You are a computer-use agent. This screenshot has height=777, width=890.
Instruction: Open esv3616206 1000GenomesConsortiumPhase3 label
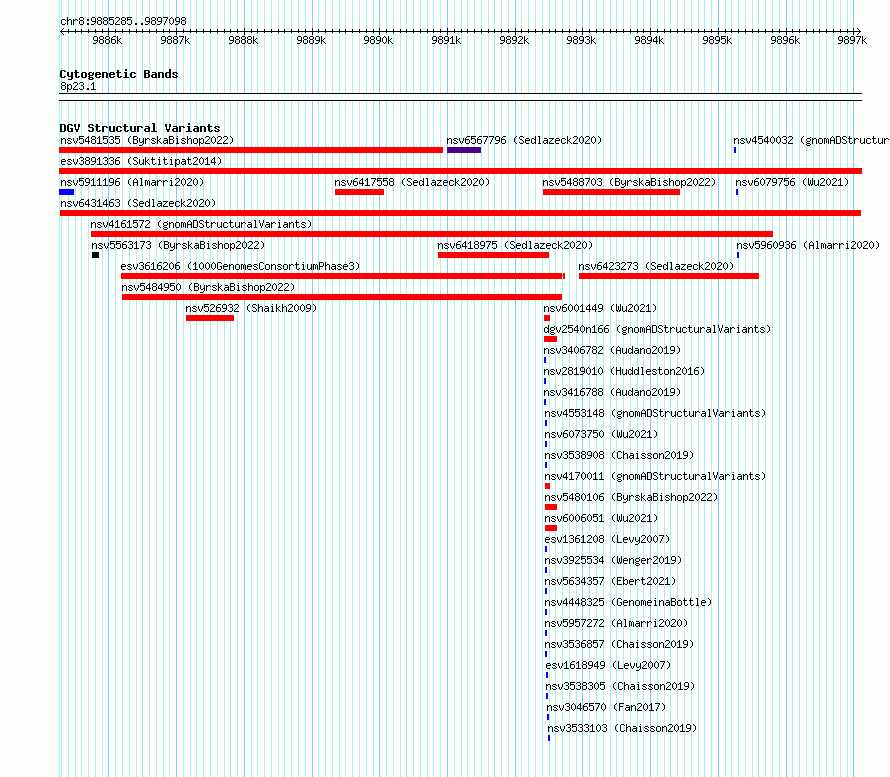[240, 266]
